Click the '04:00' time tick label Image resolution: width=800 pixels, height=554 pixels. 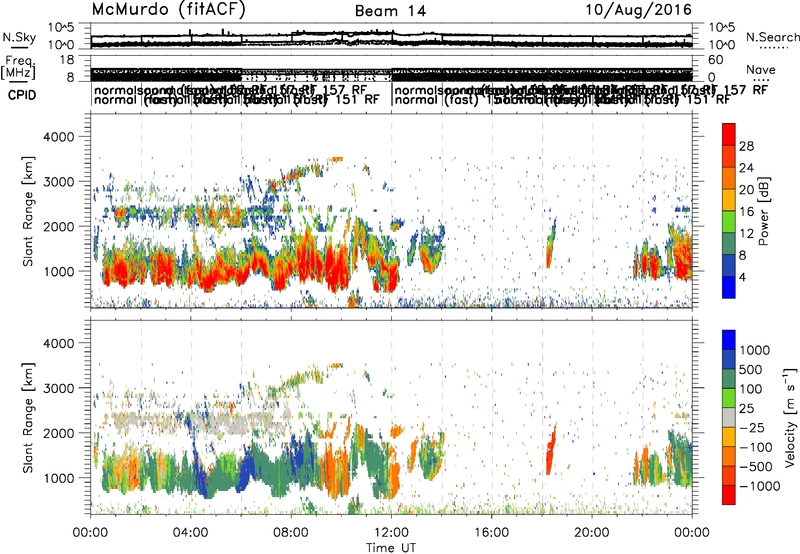pos(191,533)
